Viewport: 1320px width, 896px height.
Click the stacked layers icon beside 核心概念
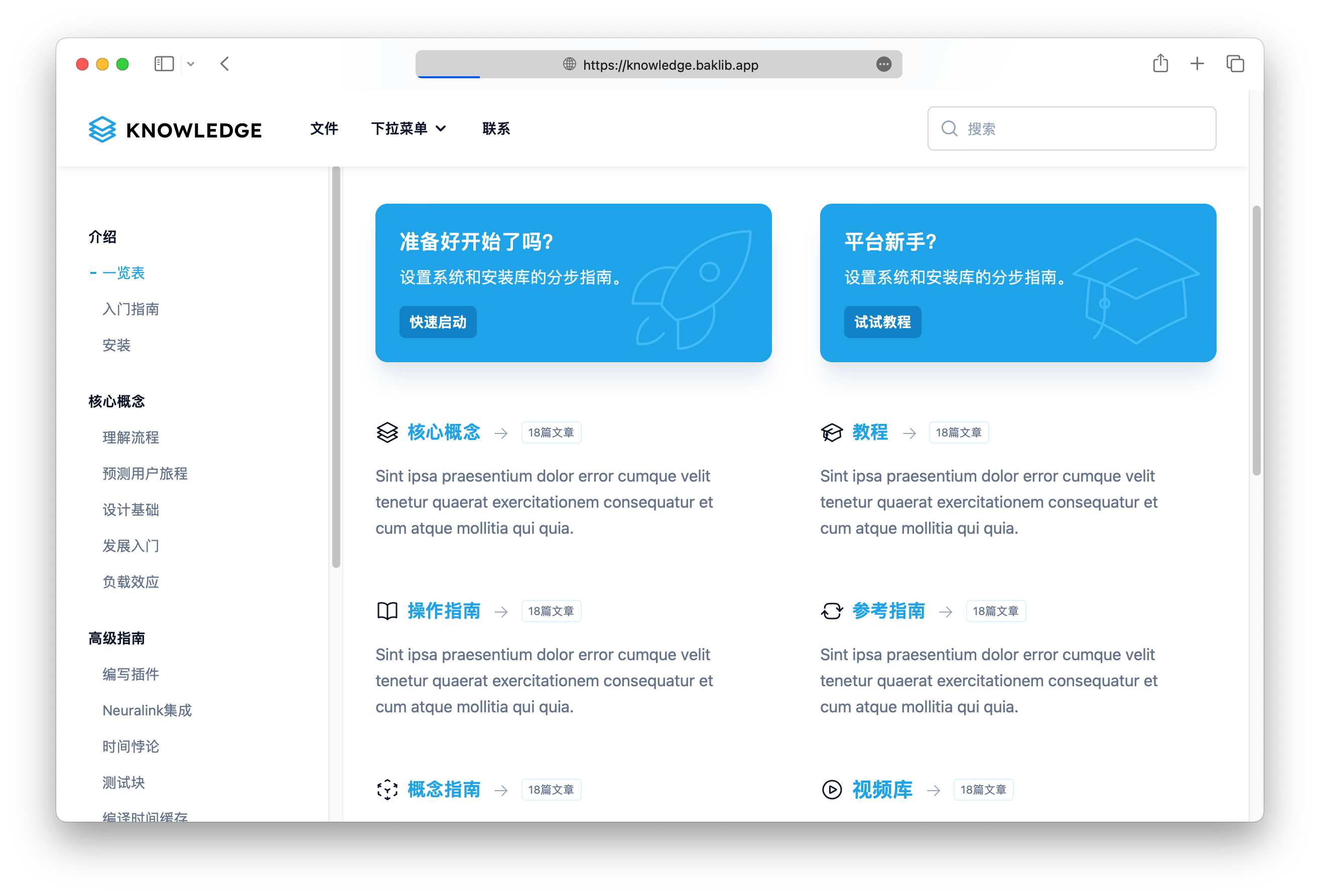[x=387, y=432]
